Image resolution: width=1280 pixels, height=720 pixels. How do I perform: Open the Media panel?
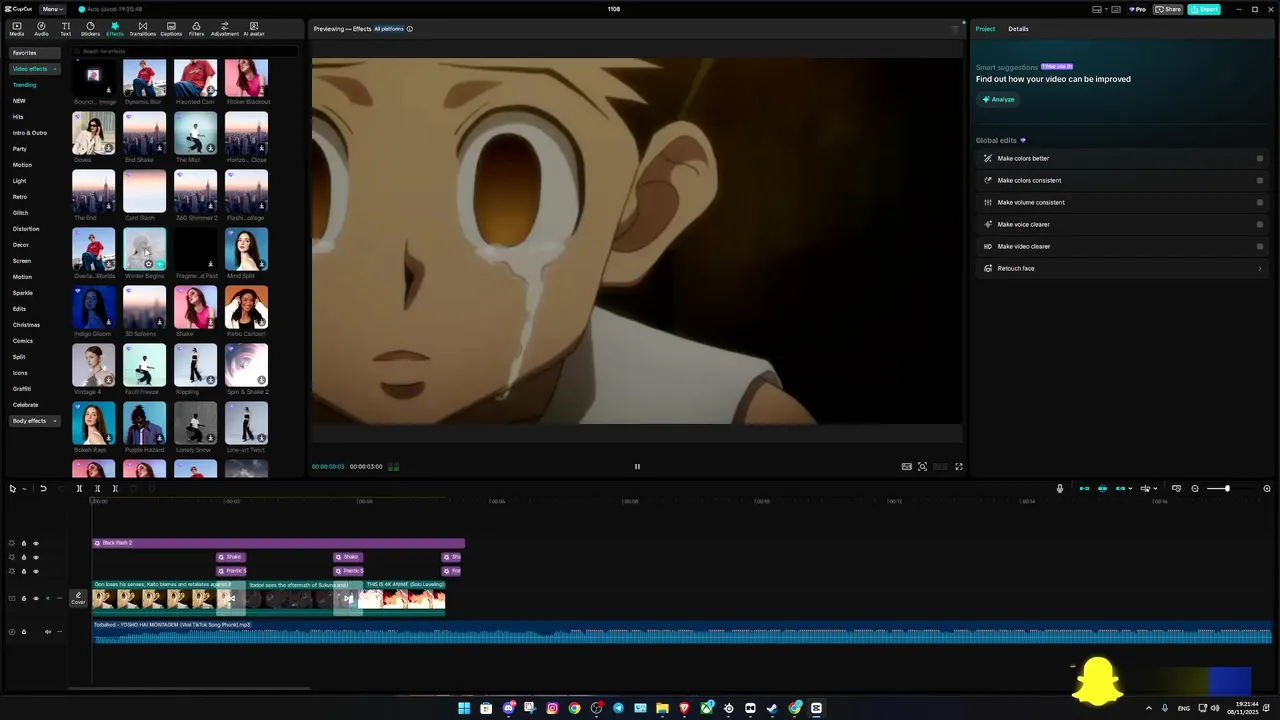(x=17, y=29)
